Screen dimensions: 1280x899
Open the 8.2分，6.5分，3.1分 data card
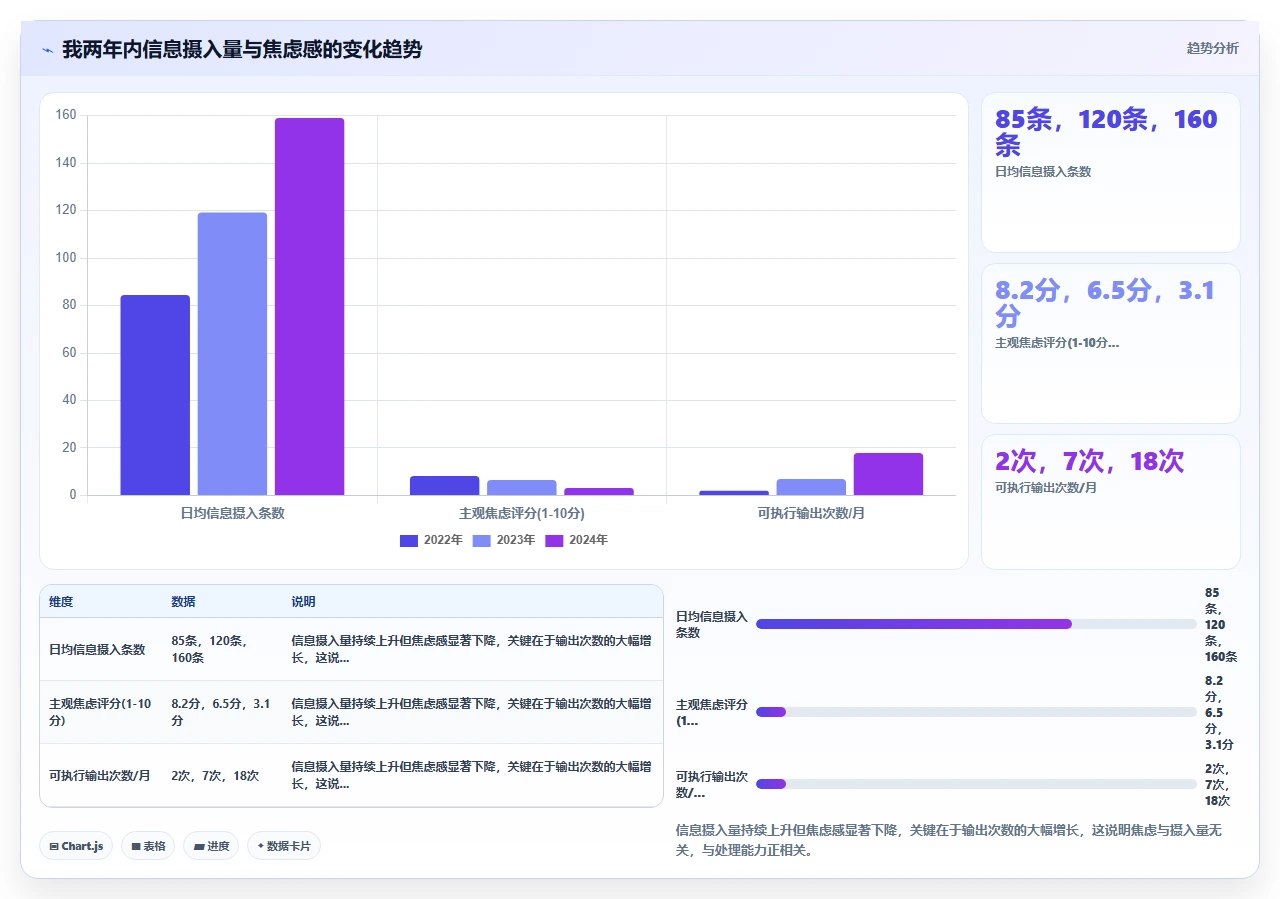click(x=1111, y=344)
